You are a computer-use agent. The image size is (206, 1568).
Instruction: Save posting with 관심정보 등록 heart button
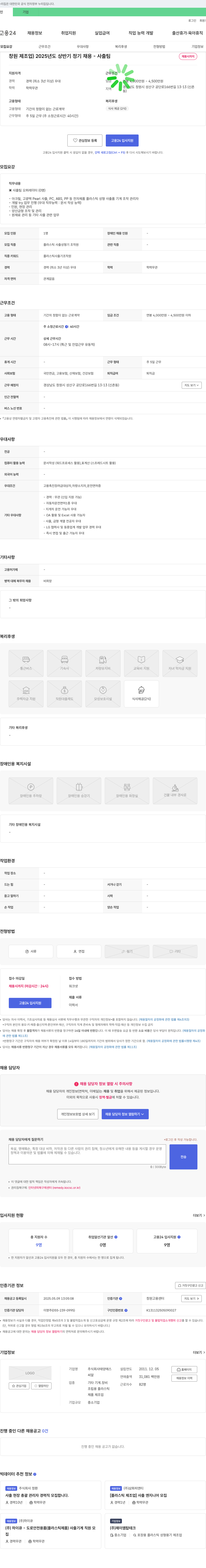click(85, 141)
